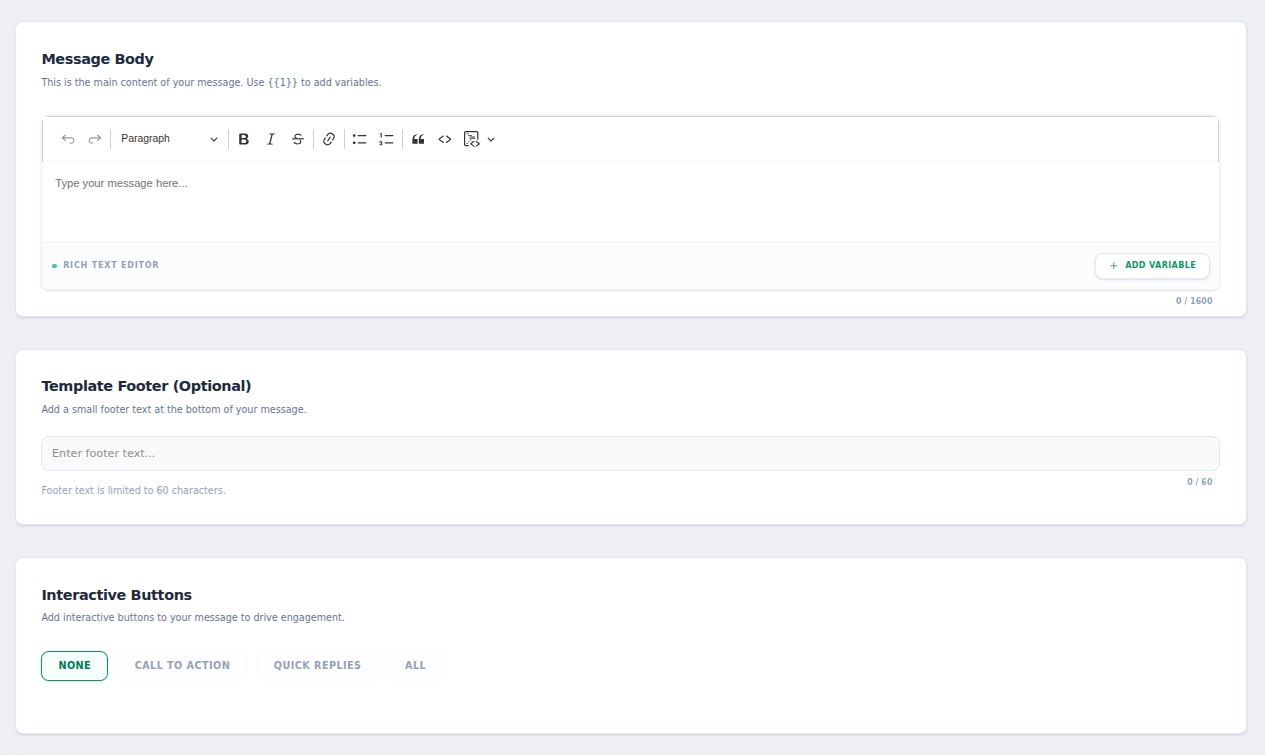Toggle bold formatting
Screen dimensions: 1265x755
[244, 139]
